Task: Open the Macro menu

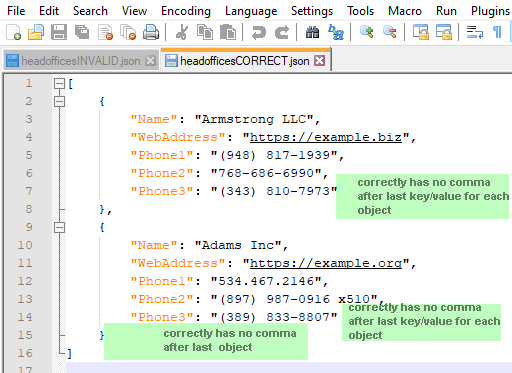Action: point(405,11)
